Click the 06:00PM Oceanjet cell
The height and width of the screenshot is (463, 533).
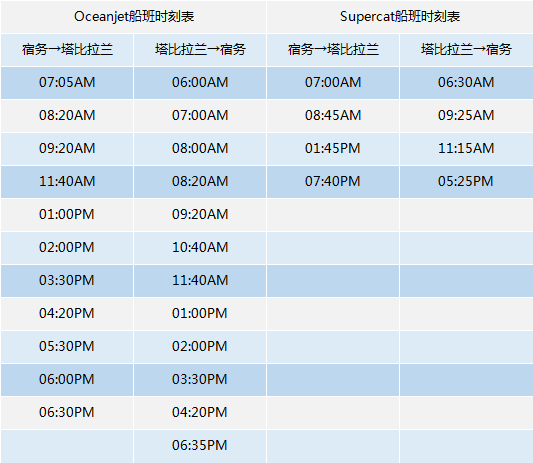(x=67, y=380)
